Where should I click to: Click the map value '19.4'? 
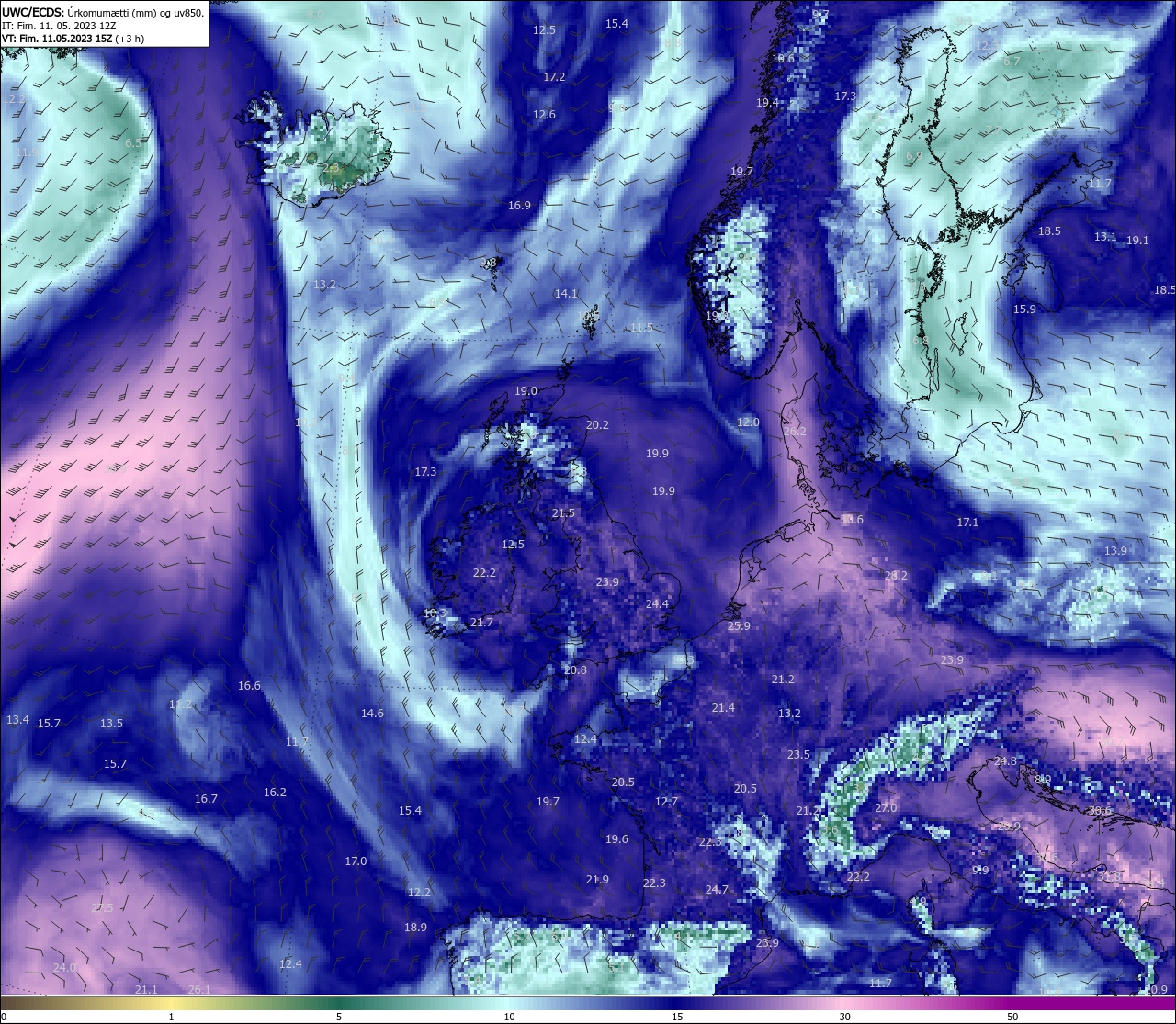point(767,103)
